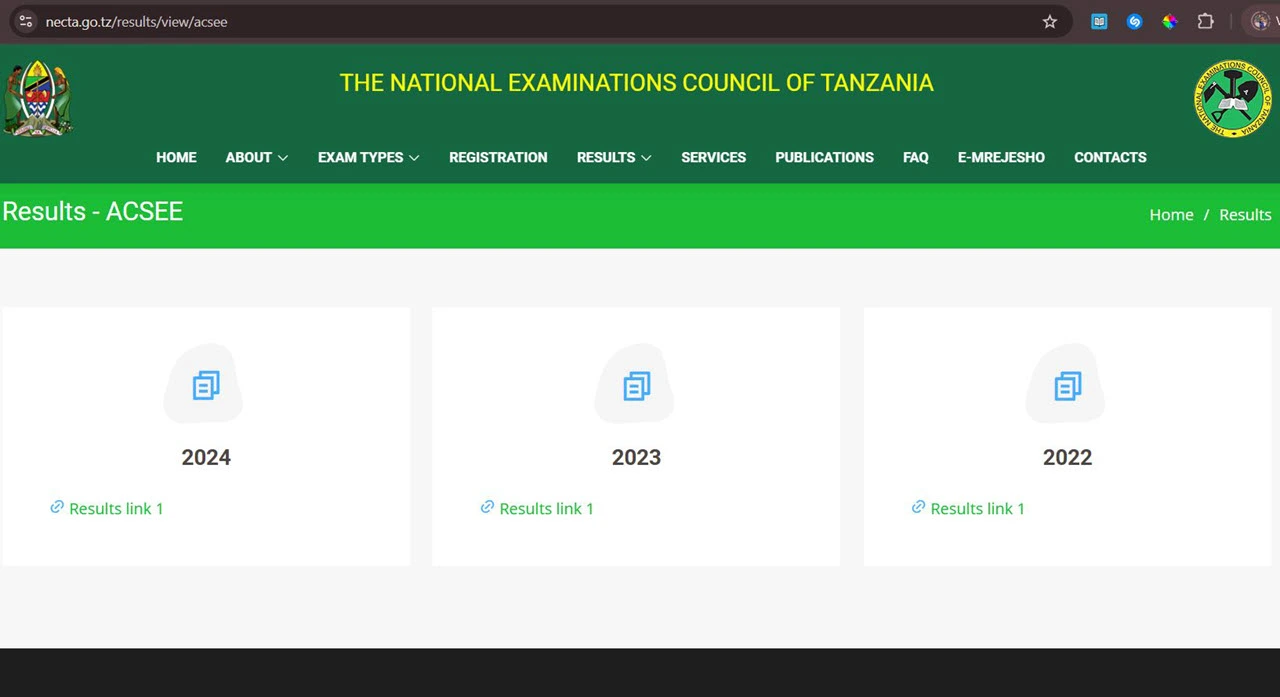This screenshot has width=1280, height=697.
Task: Open the SERVICES menu item
Action: pos(713,157)
